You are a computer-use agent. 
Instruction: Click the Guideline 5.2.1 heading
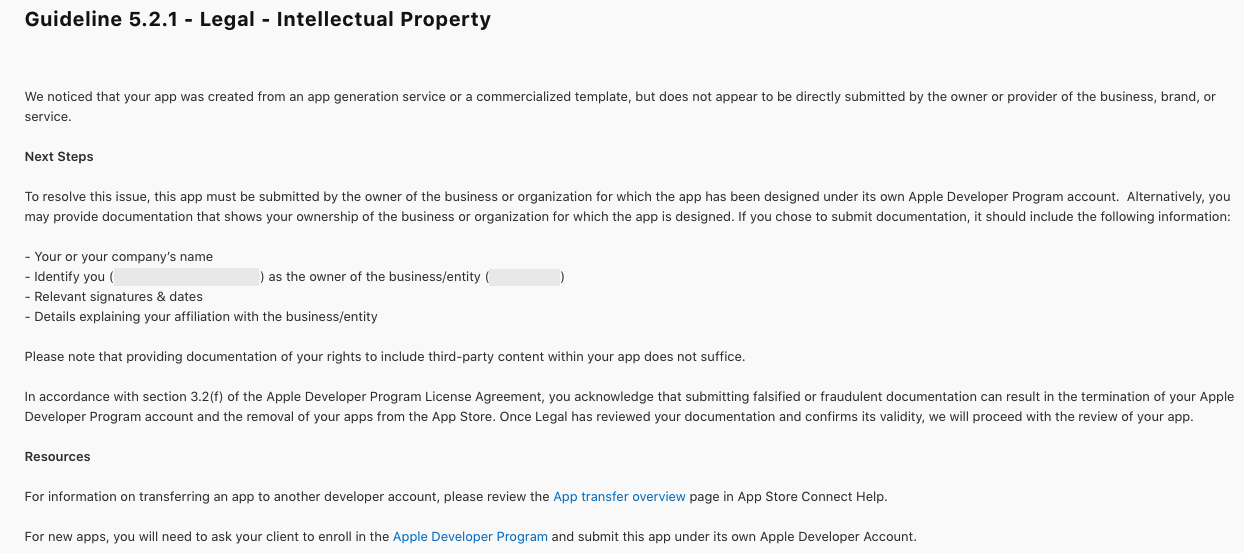point(258,19)
